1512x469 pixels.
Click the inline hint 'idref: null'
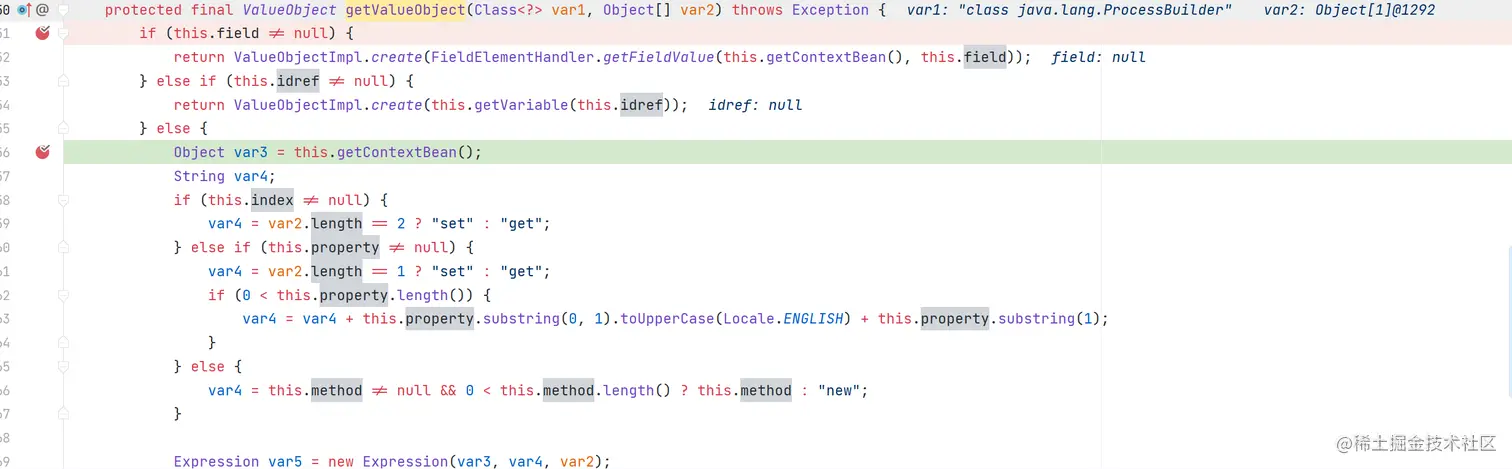(x=755, y=105)
